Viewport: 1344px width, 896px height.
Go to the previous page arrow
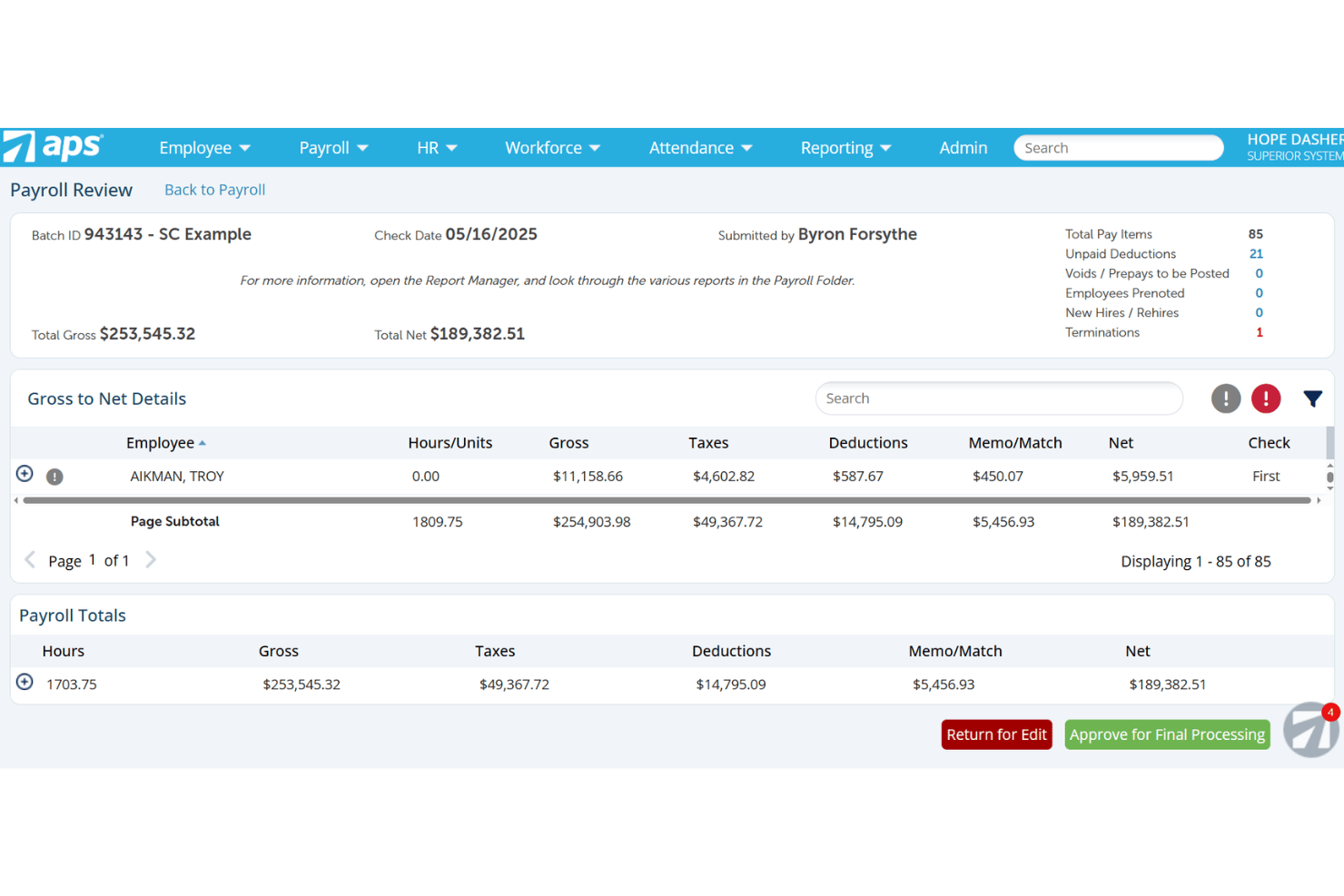(30, 559)
